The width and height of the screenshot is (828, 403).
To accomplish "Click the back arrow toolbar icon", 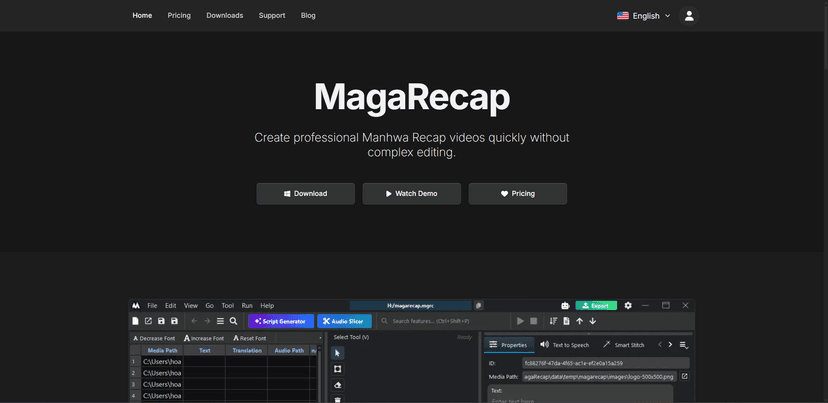I will click(194, 321).
